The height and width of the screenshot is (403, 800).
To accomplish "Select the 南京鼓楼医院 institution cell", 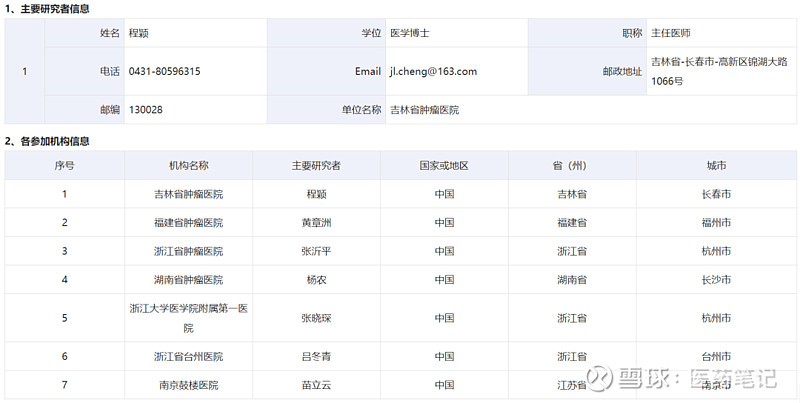I will (189, 384).
